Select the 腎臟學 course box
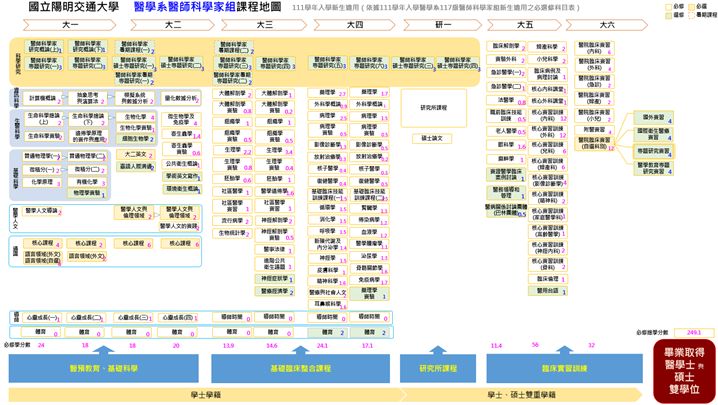The image size is (718, 405). pyautogui.click(x=369, y=208)
